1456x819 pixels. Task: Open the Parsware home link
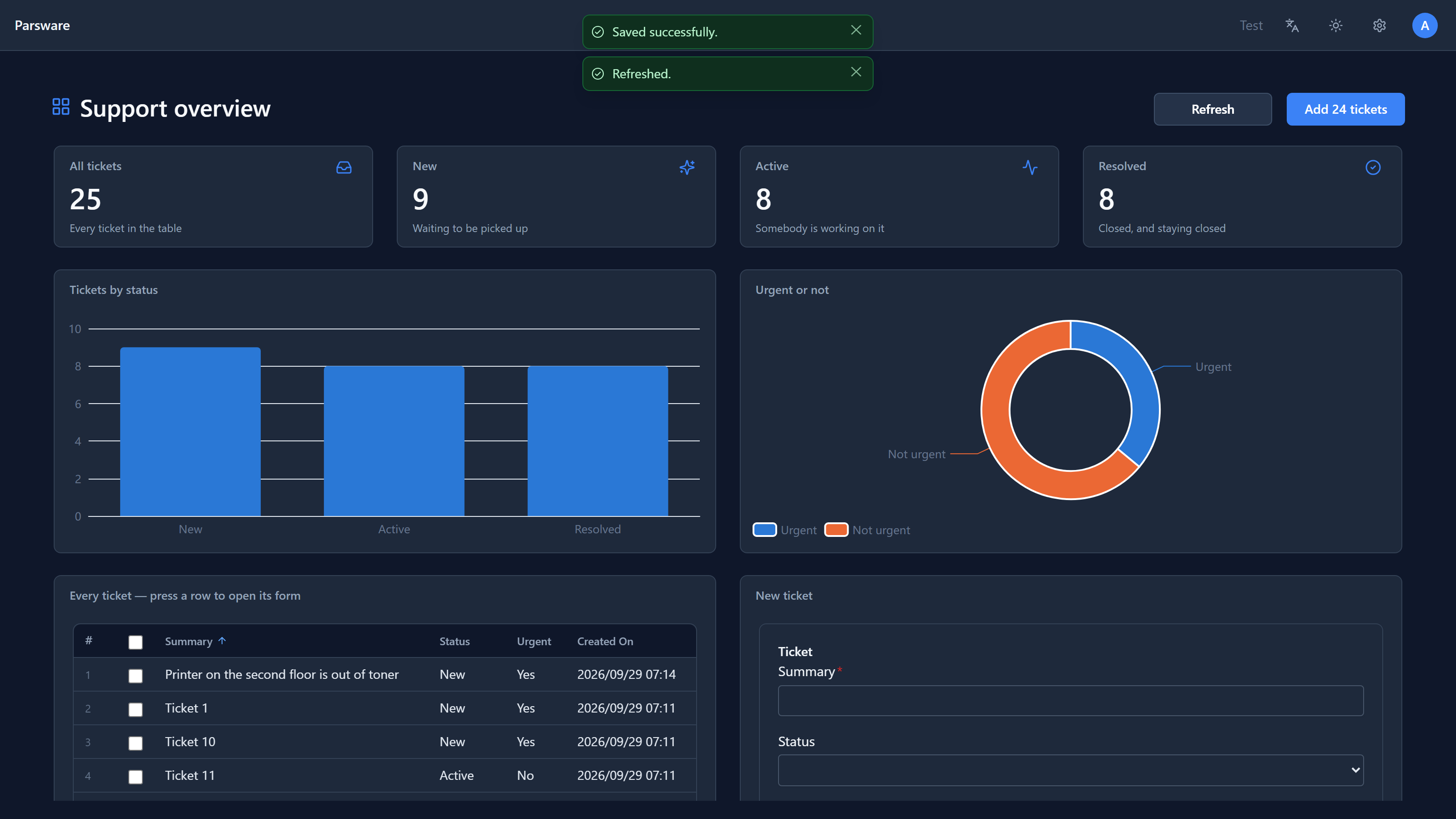(42, 25)
